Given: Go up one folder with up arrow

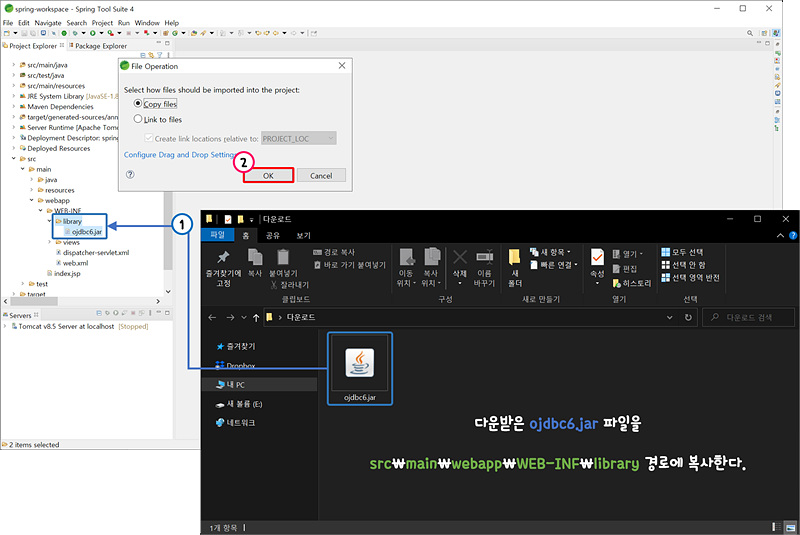Looking at the screenshot, I should (256, 317).
